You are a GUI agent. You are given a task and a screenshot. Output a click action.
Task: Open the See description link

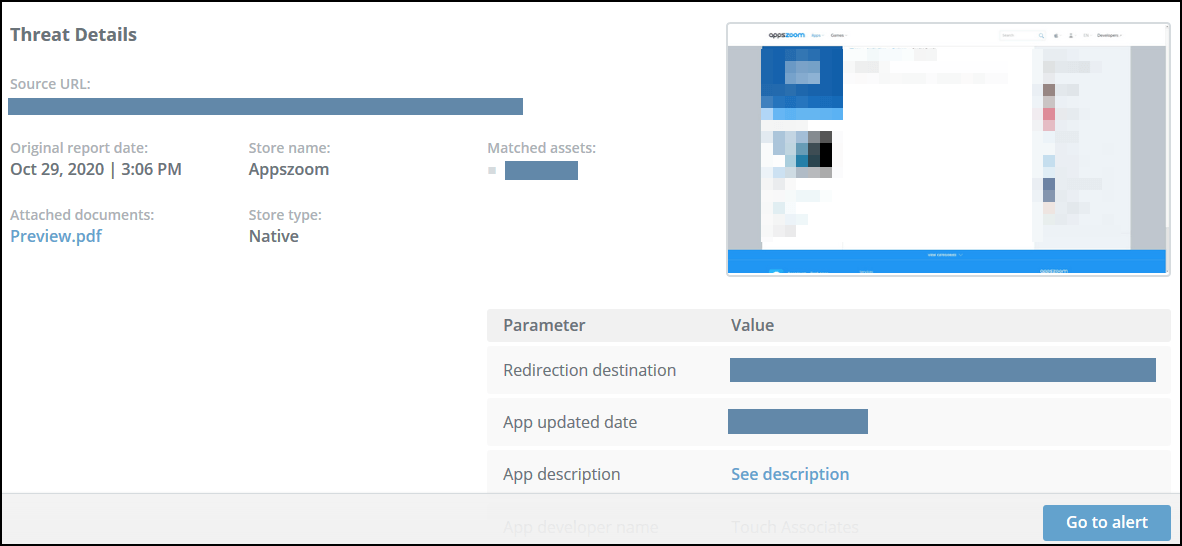pos(790,474)
